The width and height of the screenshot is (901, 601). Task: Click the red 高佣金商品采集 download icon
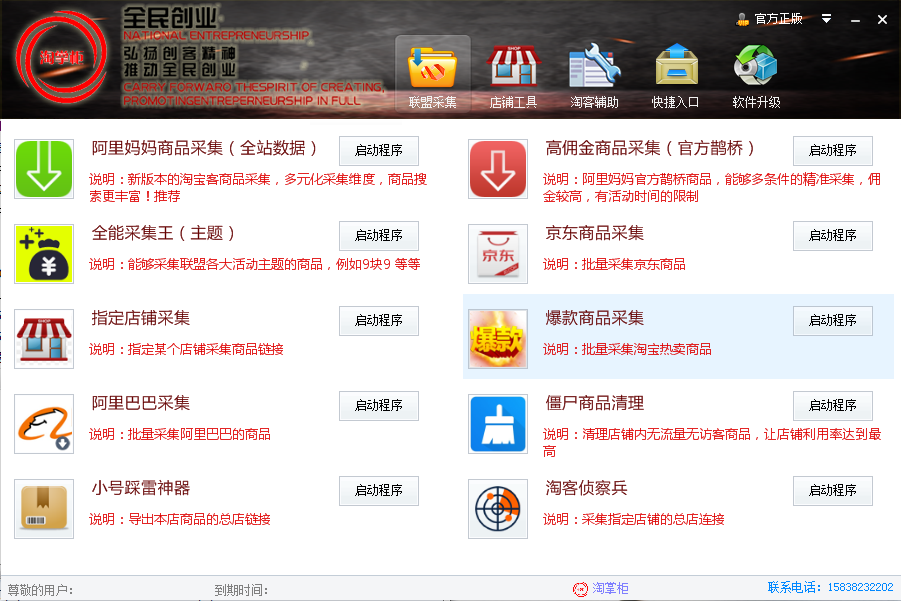point(498,169)
